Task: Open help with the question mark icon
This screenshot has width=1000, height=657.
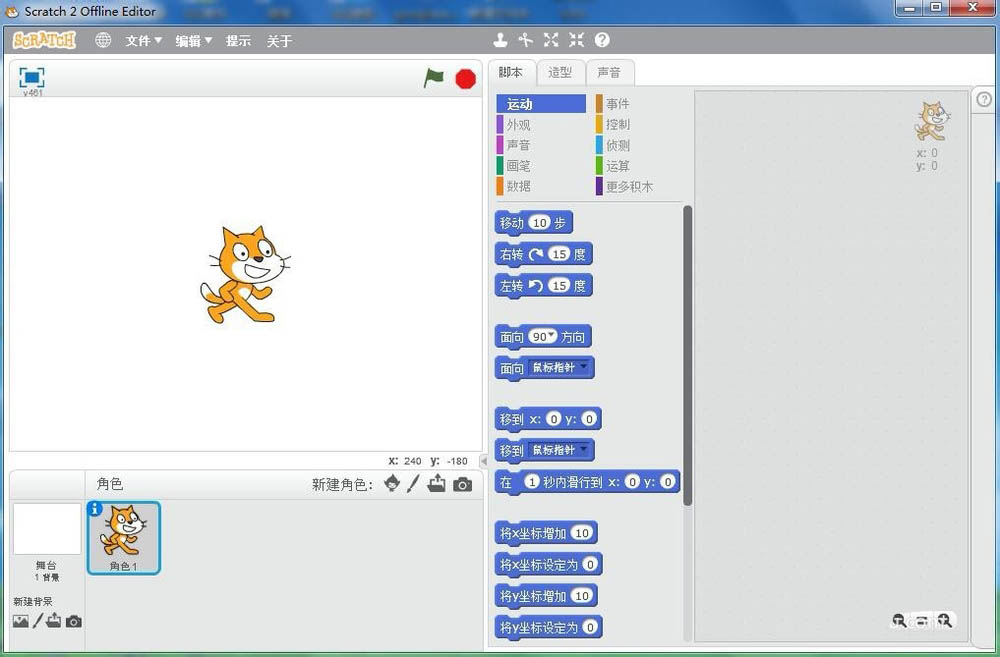Action: (601, 40)
